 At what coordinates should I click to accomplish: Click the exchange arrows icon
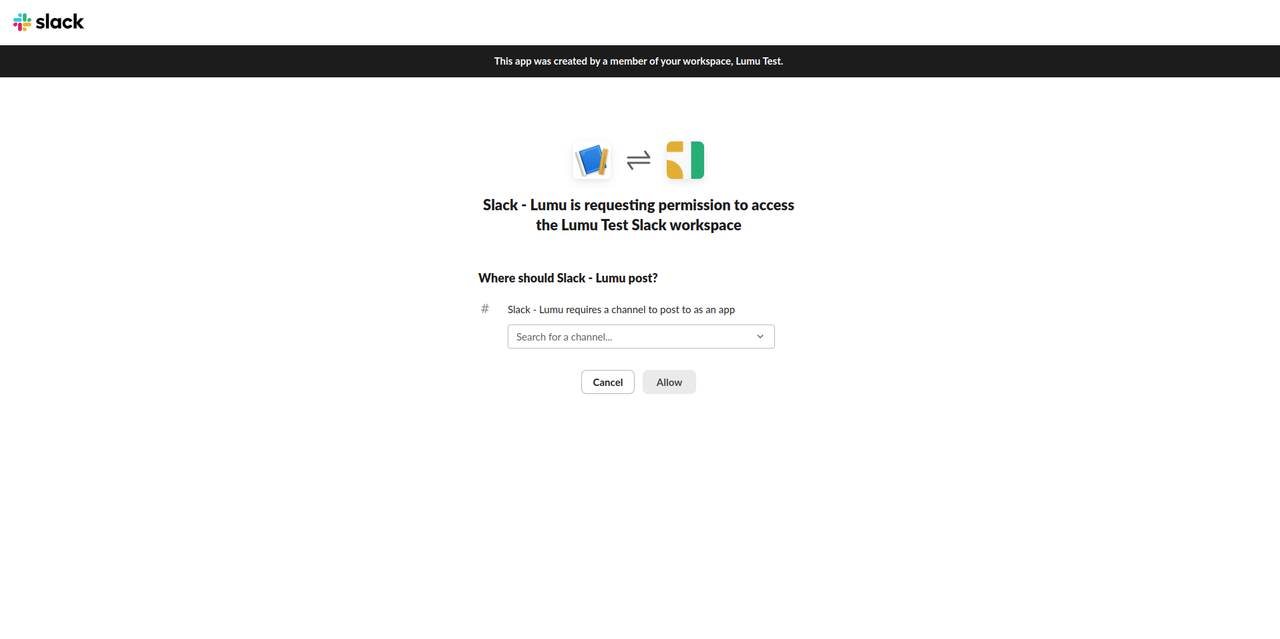(638, 160)
